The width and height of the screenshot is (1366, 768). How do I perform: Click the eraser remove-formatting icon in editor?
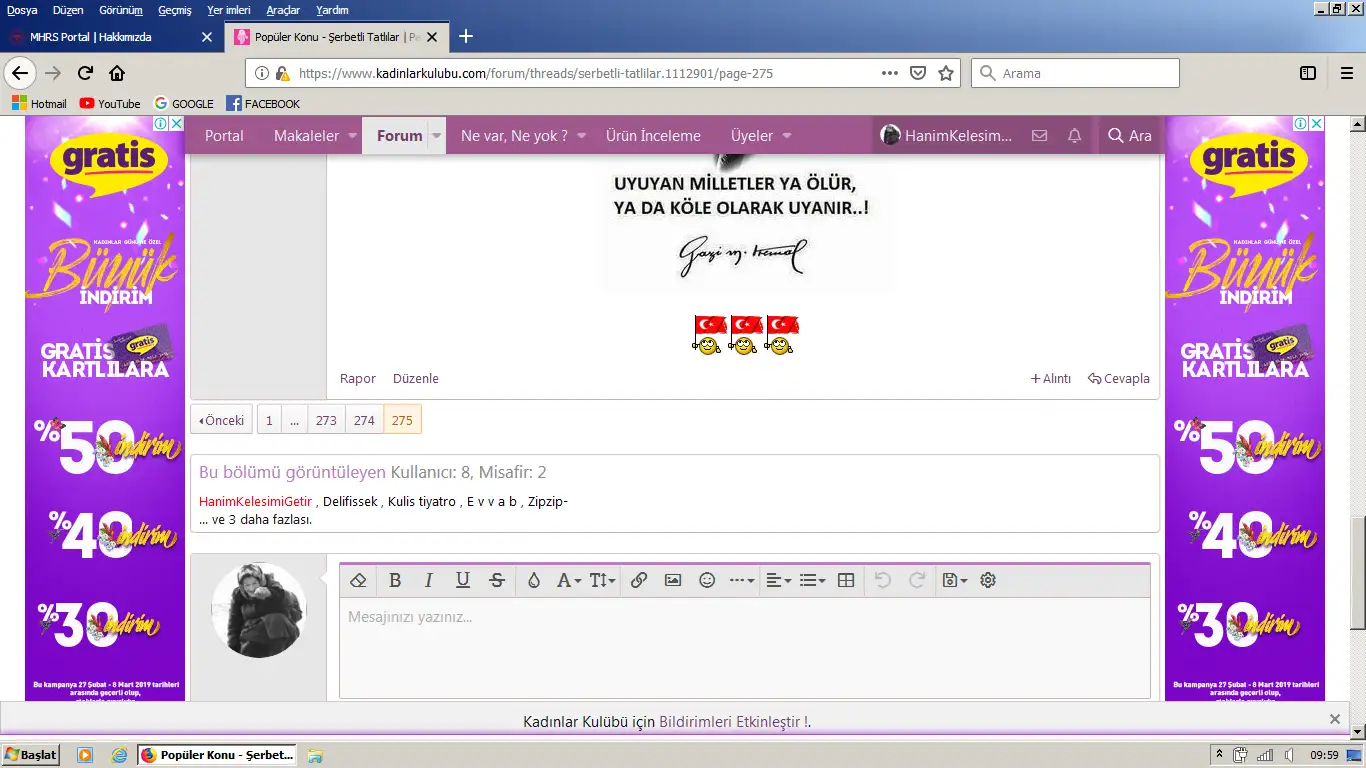pos(358,580)
